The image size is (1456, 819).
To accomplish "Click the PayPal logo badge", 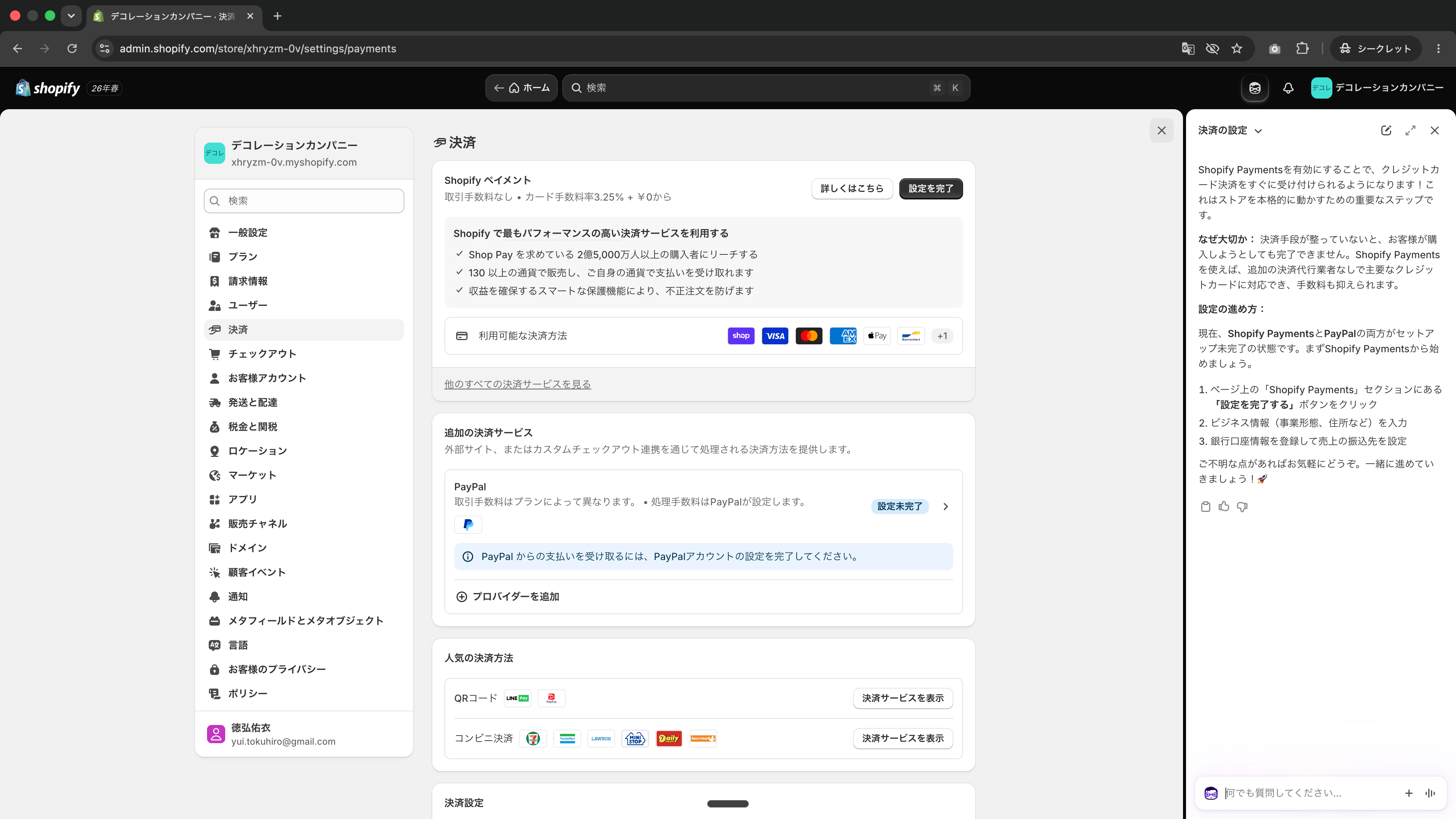I will tap(468, 524).
